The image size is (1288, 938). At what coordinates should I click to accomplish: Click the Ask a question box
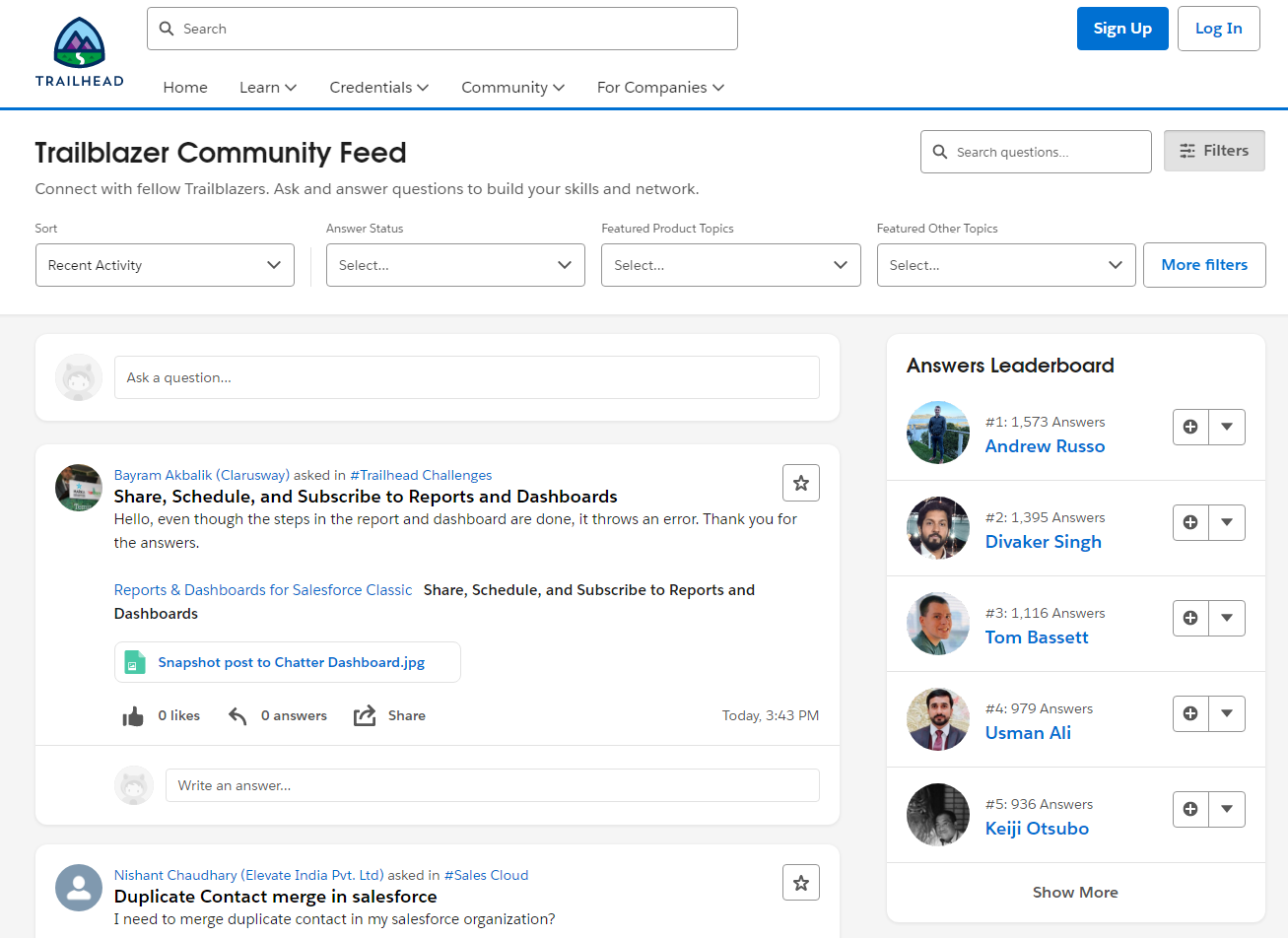467,377
